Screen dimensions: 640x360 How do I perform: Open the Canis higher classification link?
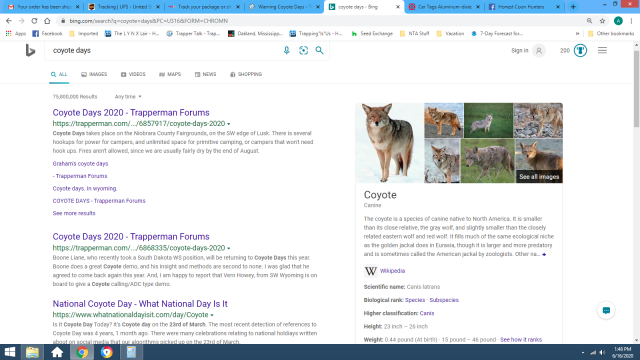tap(427, 313)
